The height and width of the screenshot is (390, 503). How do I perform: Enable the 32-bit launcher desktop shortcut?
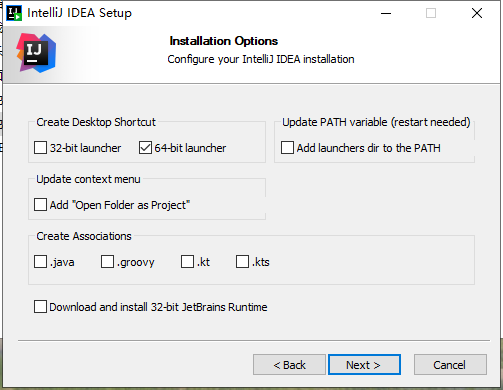click(x=40, y=148)
